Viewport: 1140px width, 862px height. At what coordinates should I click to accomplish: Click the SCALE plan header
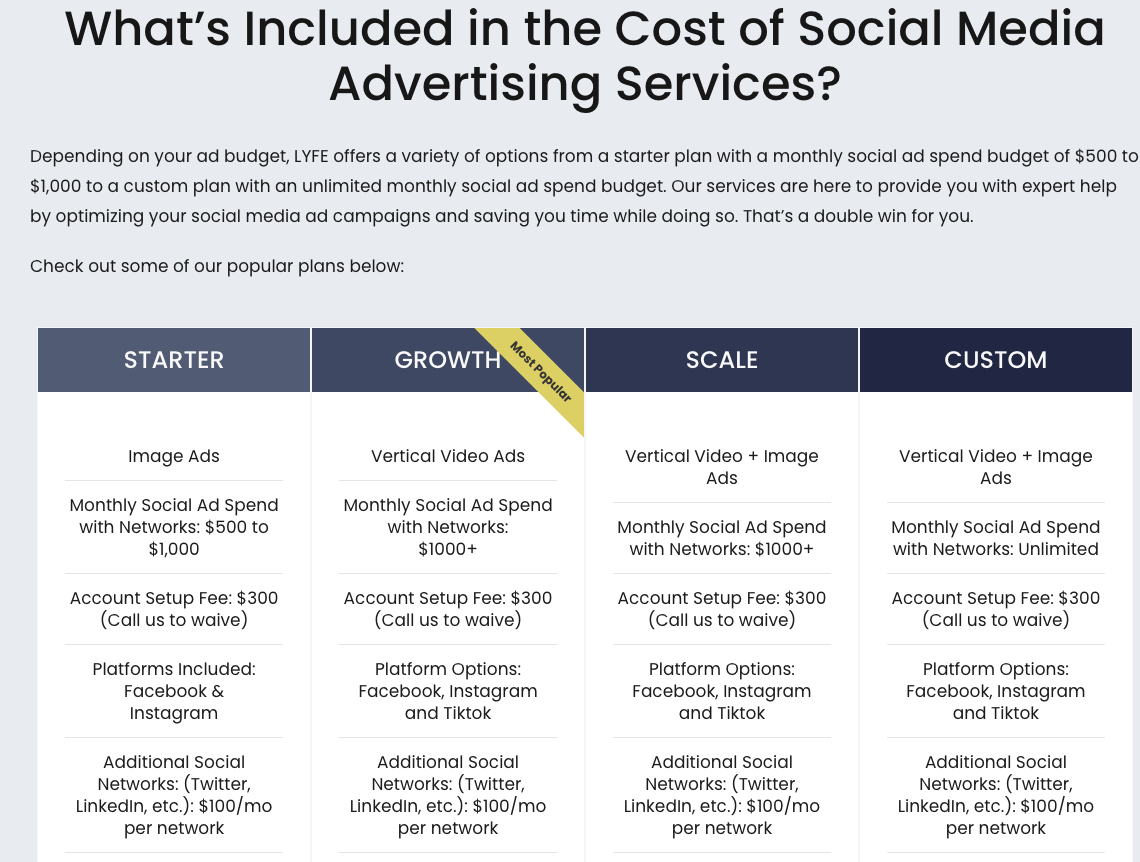pyautogui.click(x=722, y=360)
